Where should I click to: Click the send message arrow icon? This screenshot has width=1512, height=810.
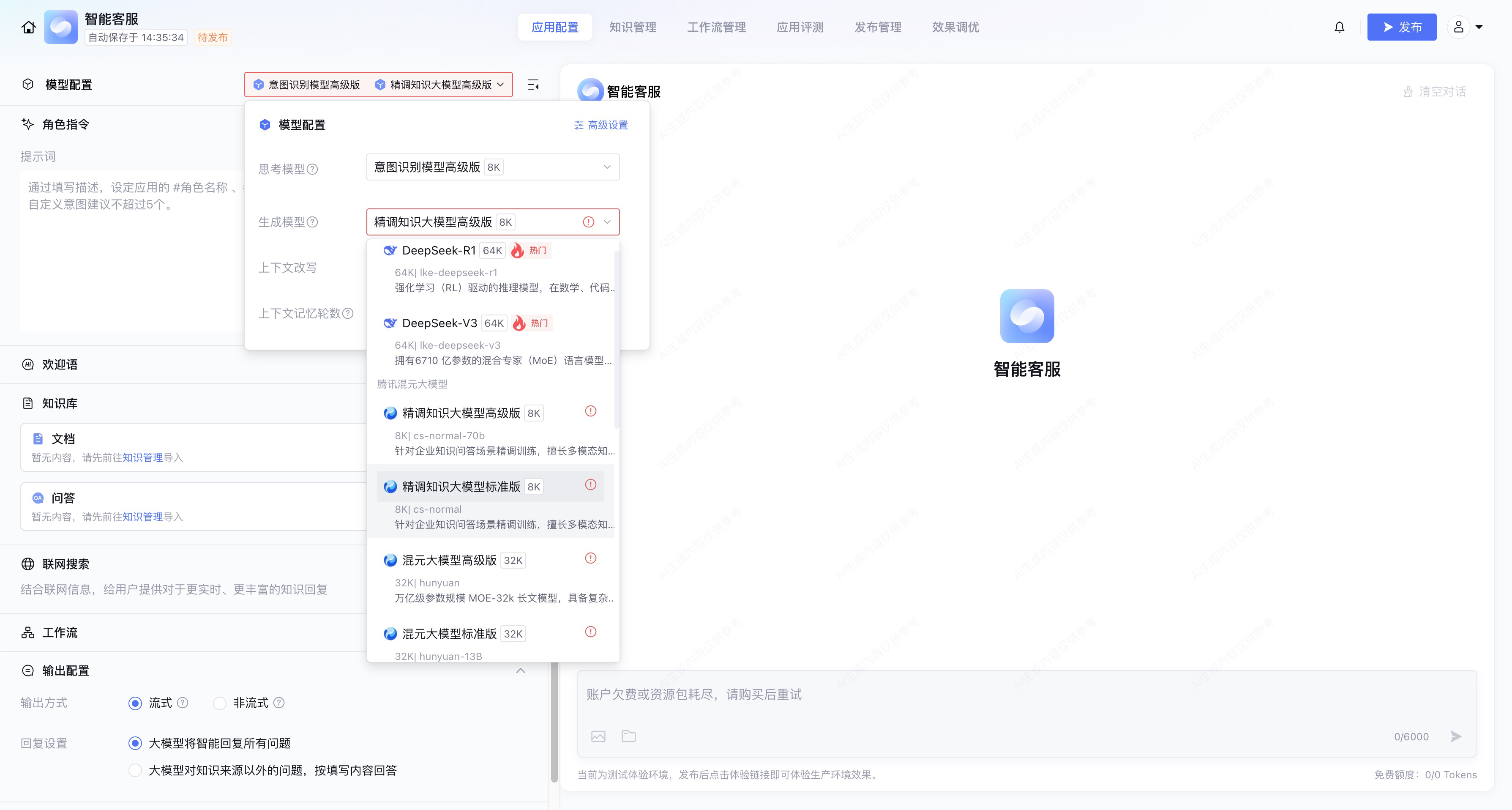[1456, 736]
